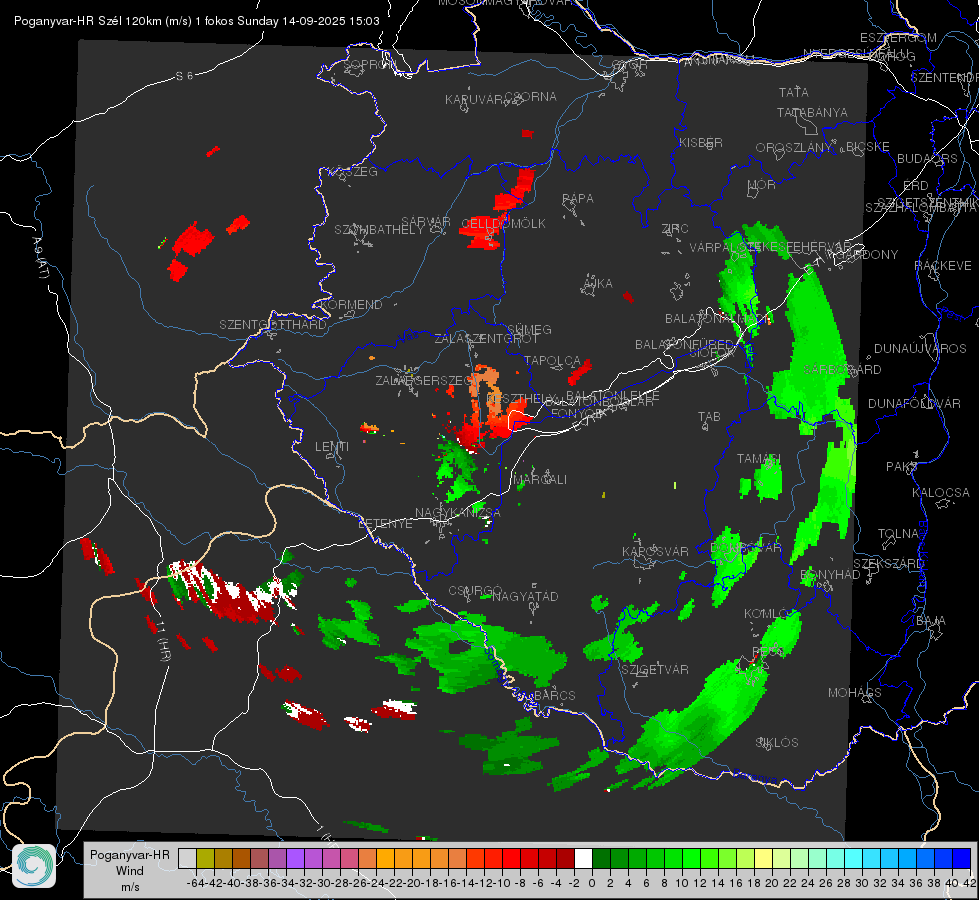Image resolution: width=979 pixels, height=900 pixels.
Task: Pick the light gray swatch at the legend start
Action: pos(187,858)
